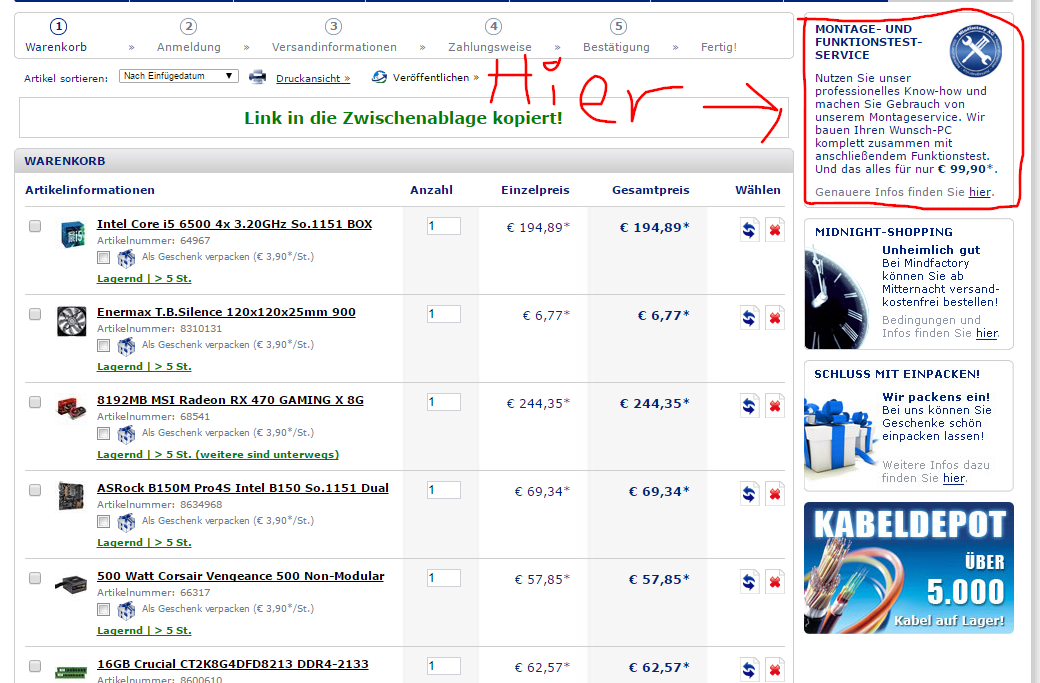Click the Veröffentlichen share icon
The width and height of the screenshot is (1040, 683).
pyautogui.click(x=379, y=77)
